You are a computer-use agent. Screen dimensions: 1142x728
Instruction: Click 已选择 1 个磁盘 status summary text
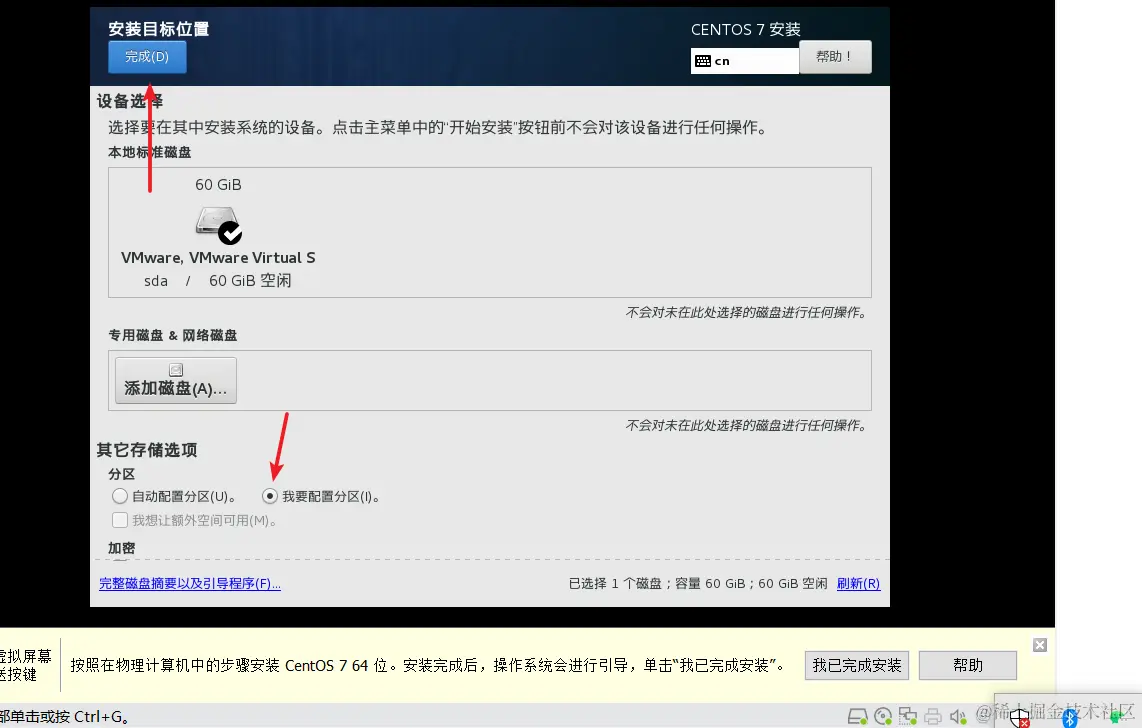click(x=698, y=584)
